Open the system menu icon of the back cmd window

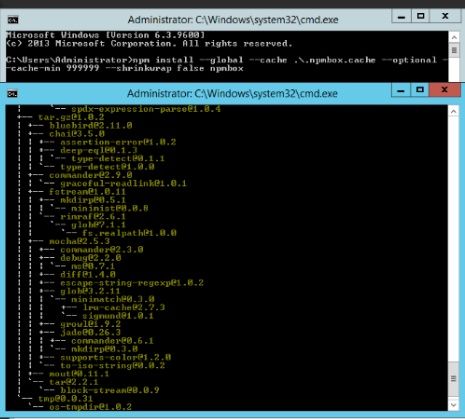coord(13,20)
